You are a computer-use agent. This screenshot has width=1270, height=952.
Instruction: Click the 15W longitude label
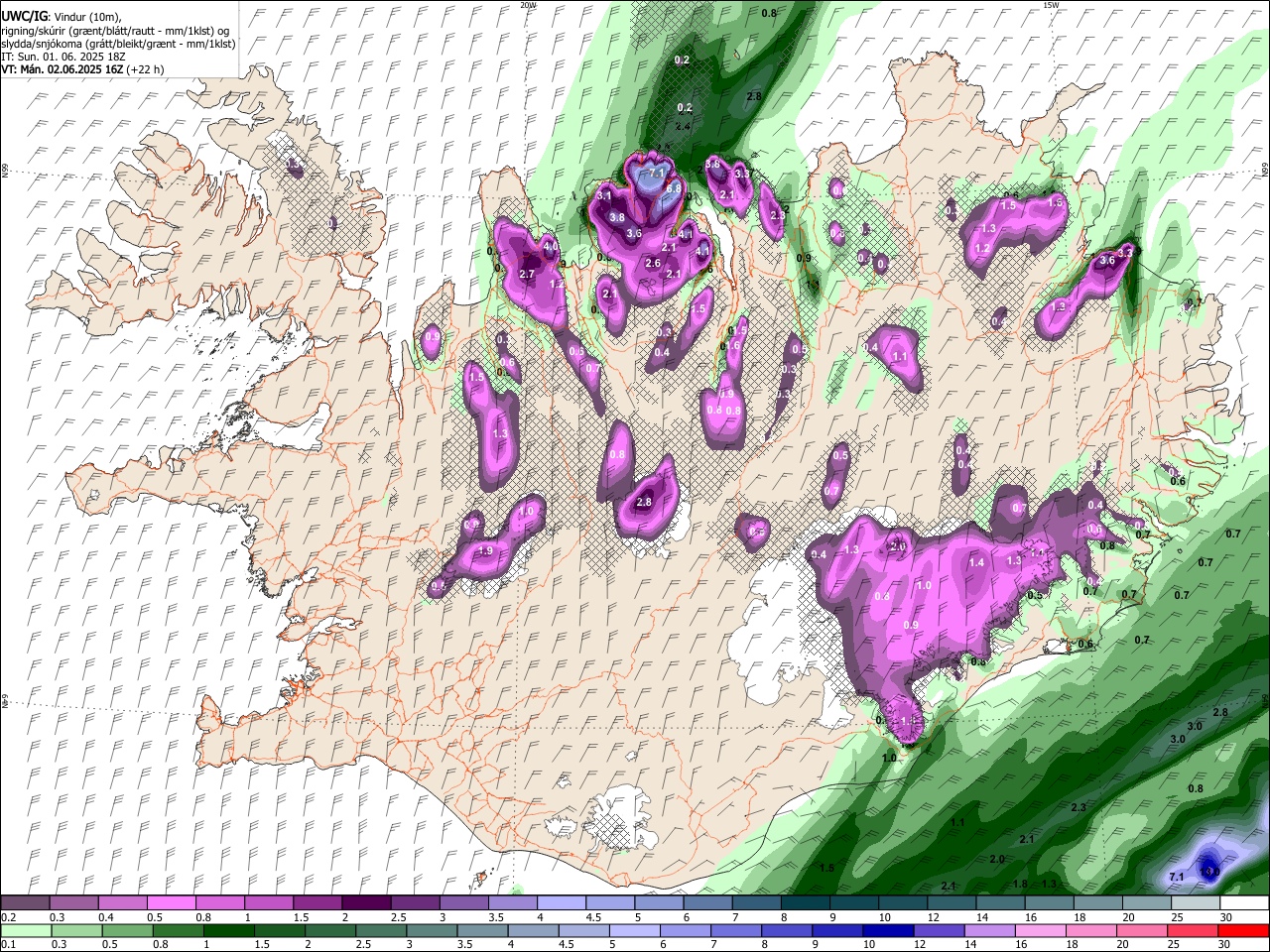click(x=1051, y=5)
